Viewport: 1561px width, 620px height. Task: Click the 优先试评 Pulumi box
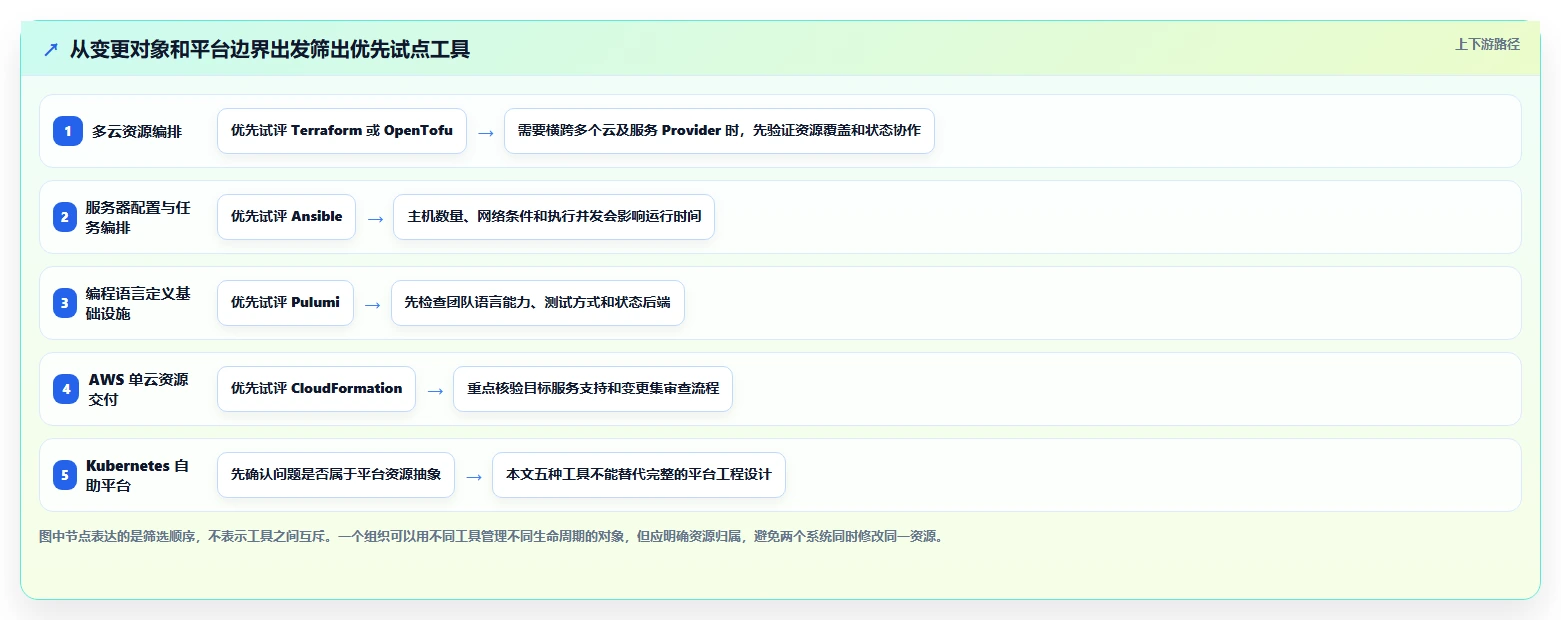(285, 303)
